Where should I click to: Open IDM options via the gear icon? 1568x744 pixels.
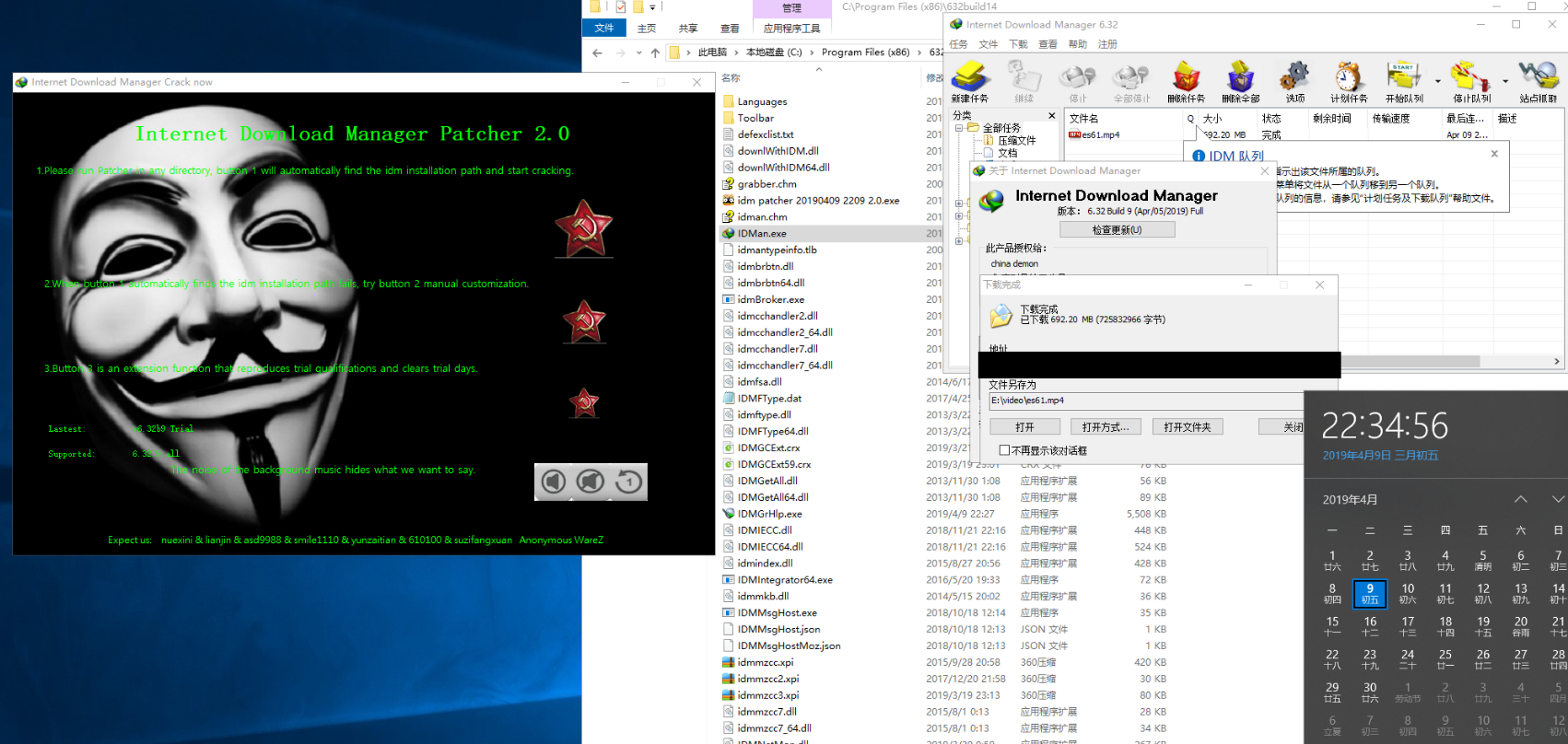pos(1295,79)
